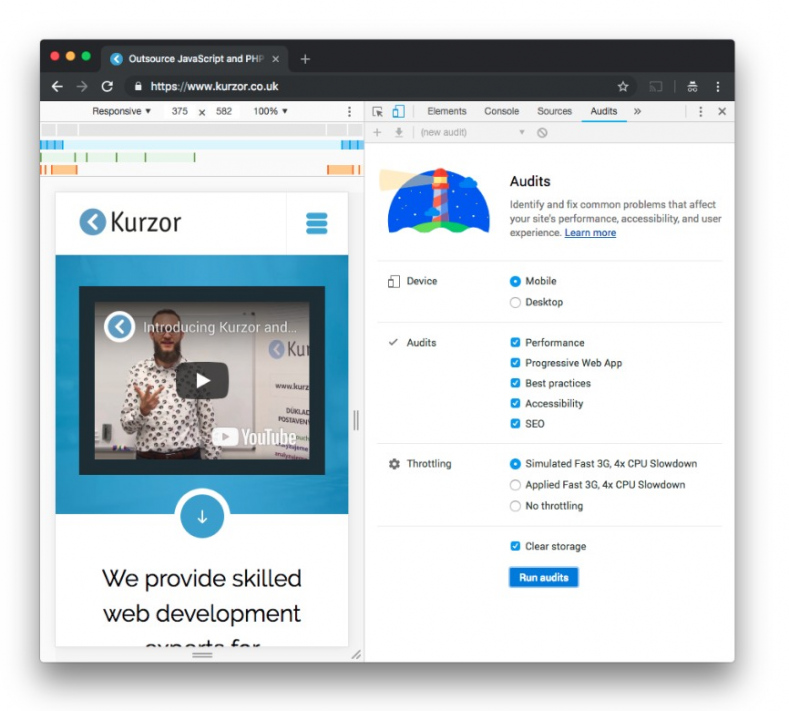
Task: Toggle the device toolbar icon
Action: click(x=398, y=111)
